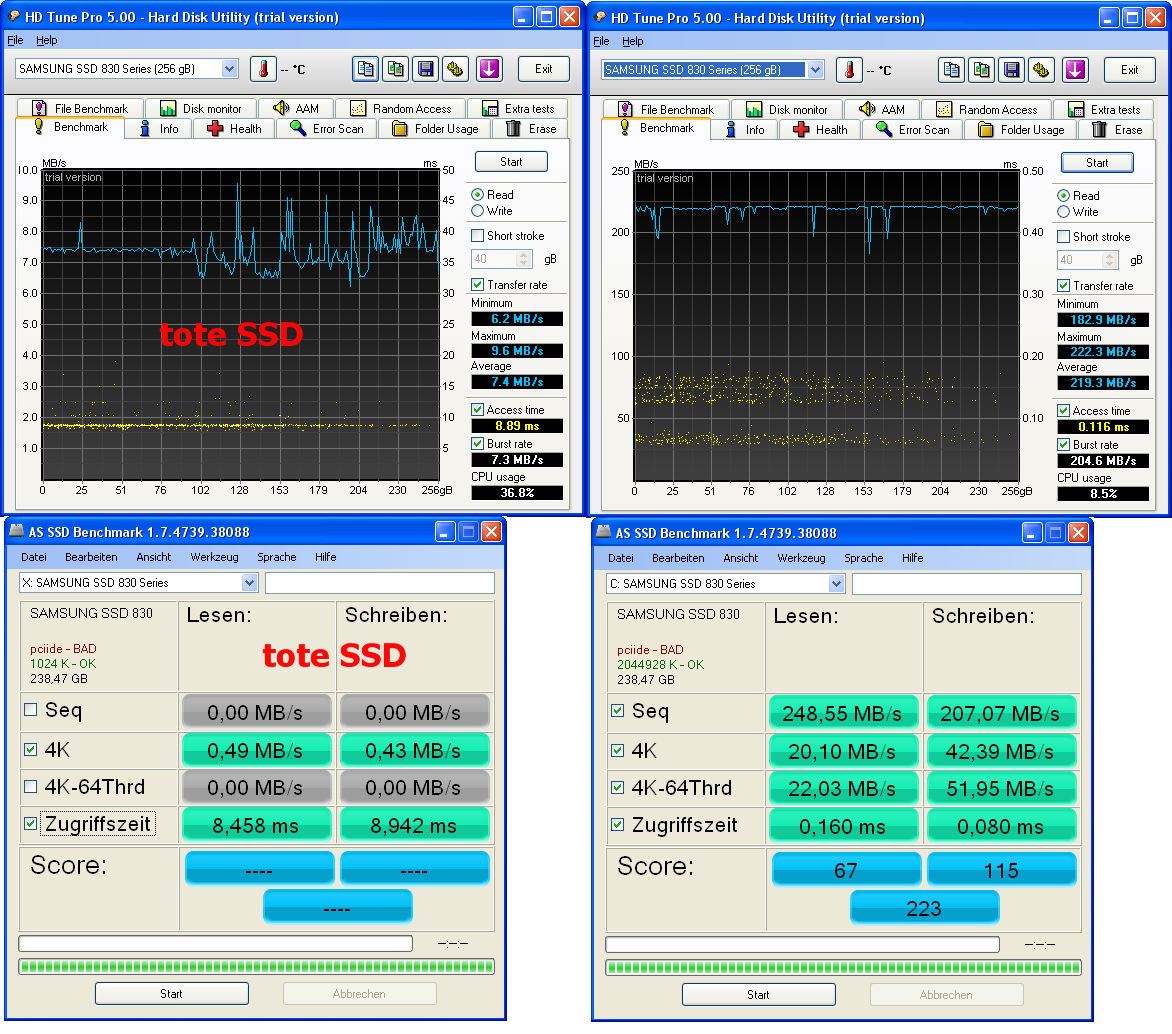The width and height of the screenshot is (1172, 1034).
Task: Select Read radio button in right HD Tune
Action: coord(1064,195)
